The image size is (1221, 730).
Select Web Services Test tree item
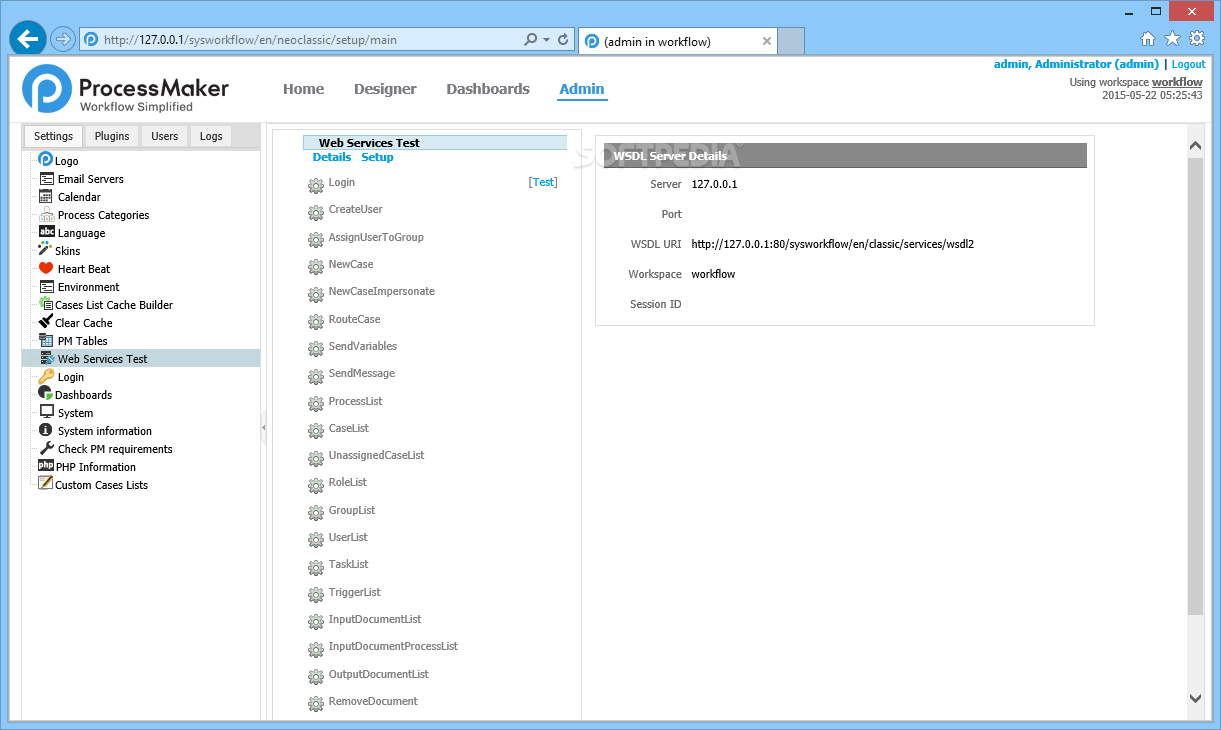pyautogui.click(x=141, y=358)
